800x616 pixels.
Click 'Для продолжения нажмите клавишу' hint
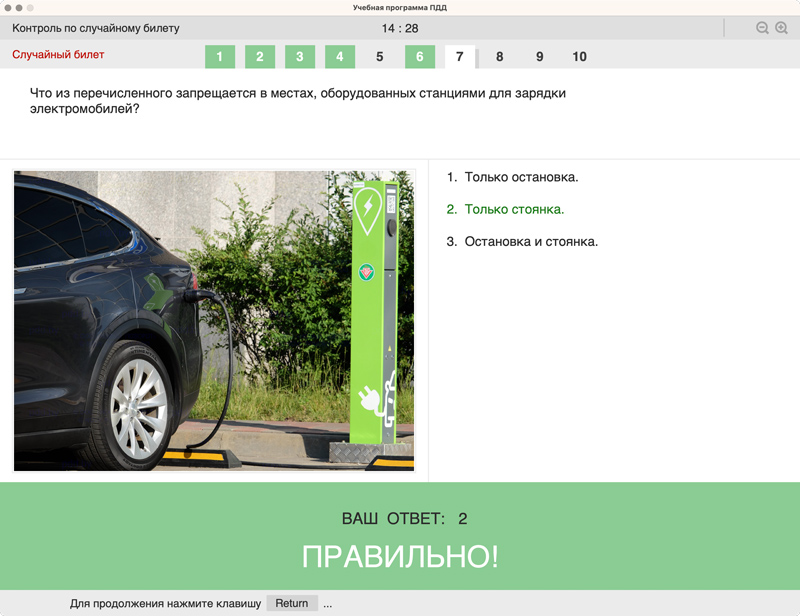tap(165, 604)
